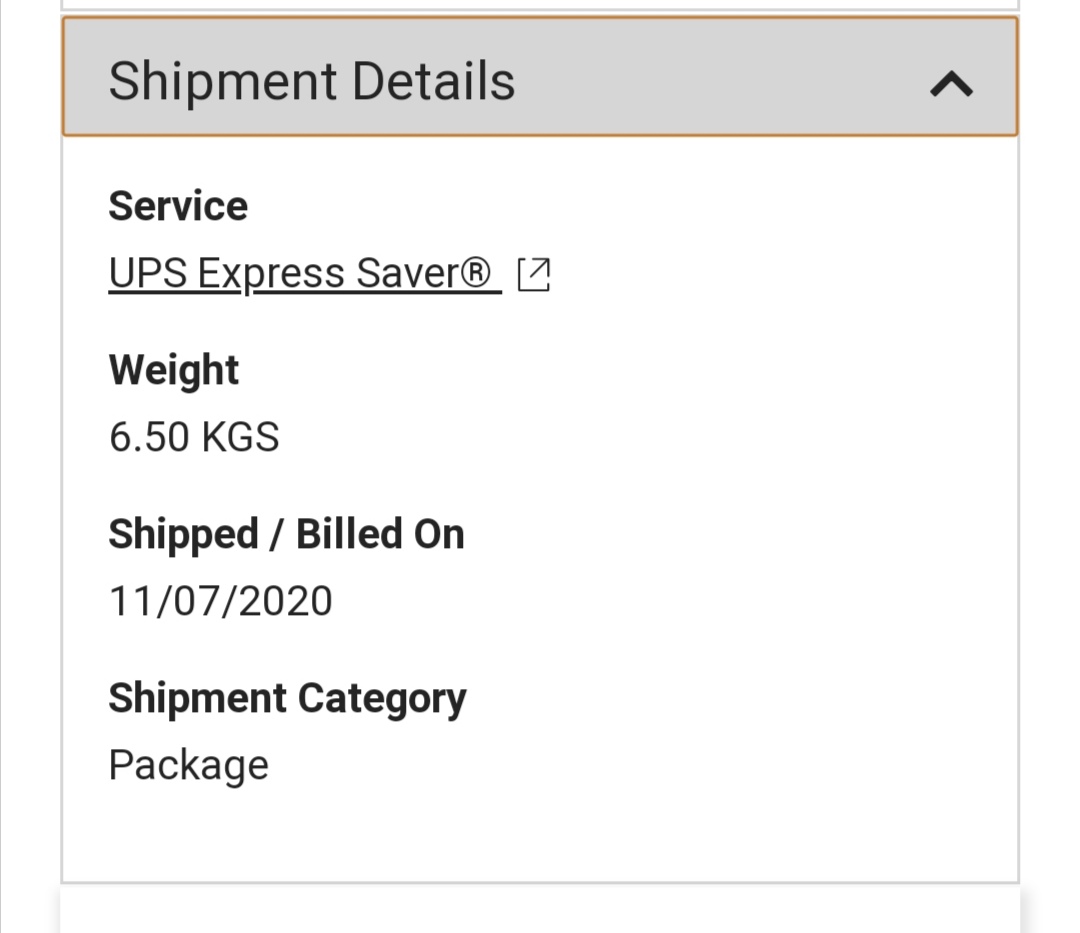The width and height of the screenshot is (1080, 933).
Task: Select the 11/07/2020 date text
Action: pyautogui.click(x=220, y=601)
